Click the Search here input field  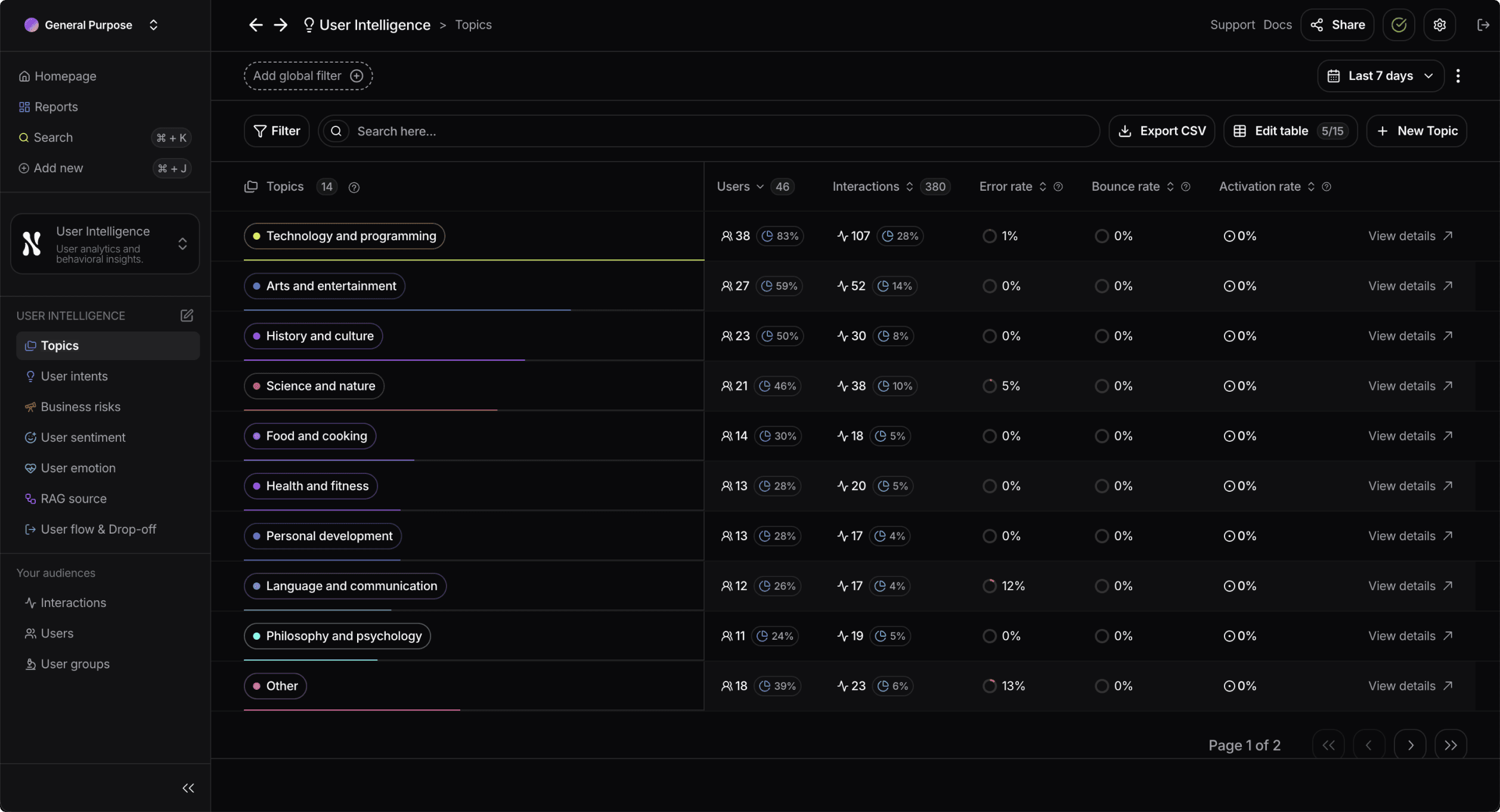pos(715,131)
